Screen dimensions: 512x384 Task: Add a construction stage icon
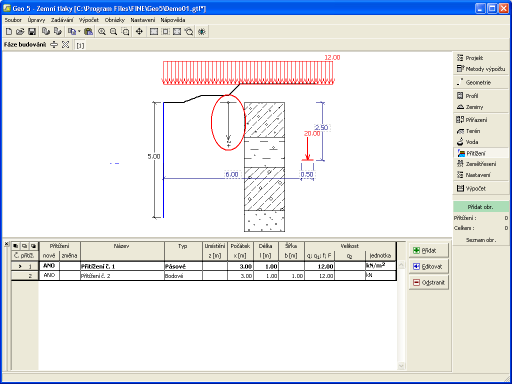click(x=54, y=45)
